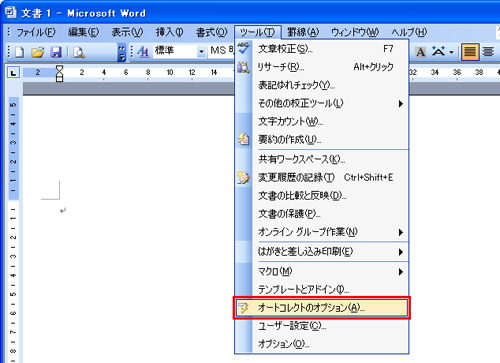Choose 変更履歴の記録(T) track changes
This screenshot has width=500, height=363.
[322, 177]
